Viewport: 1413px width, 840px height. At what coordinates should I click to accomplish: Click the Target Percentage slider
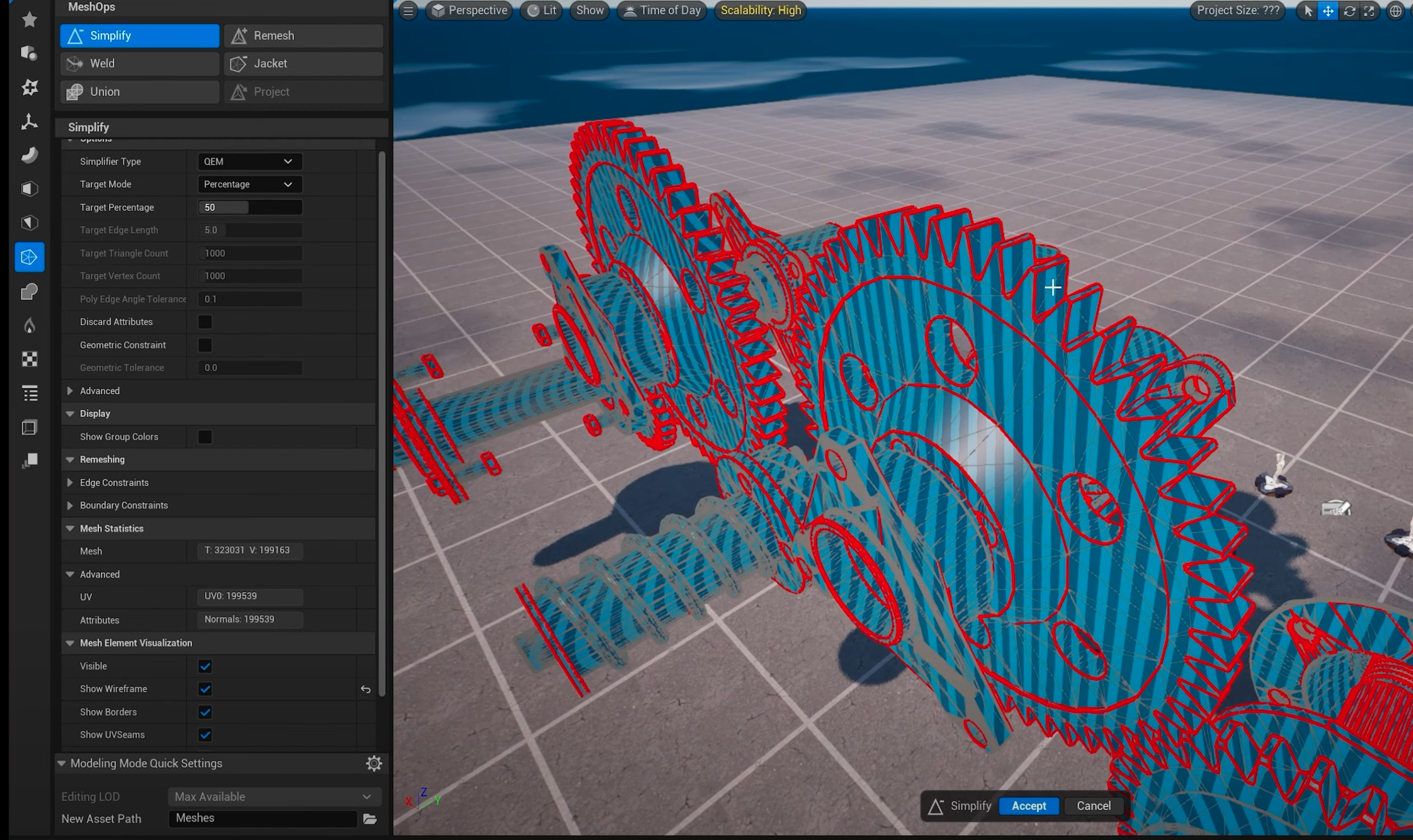[250, 208]
